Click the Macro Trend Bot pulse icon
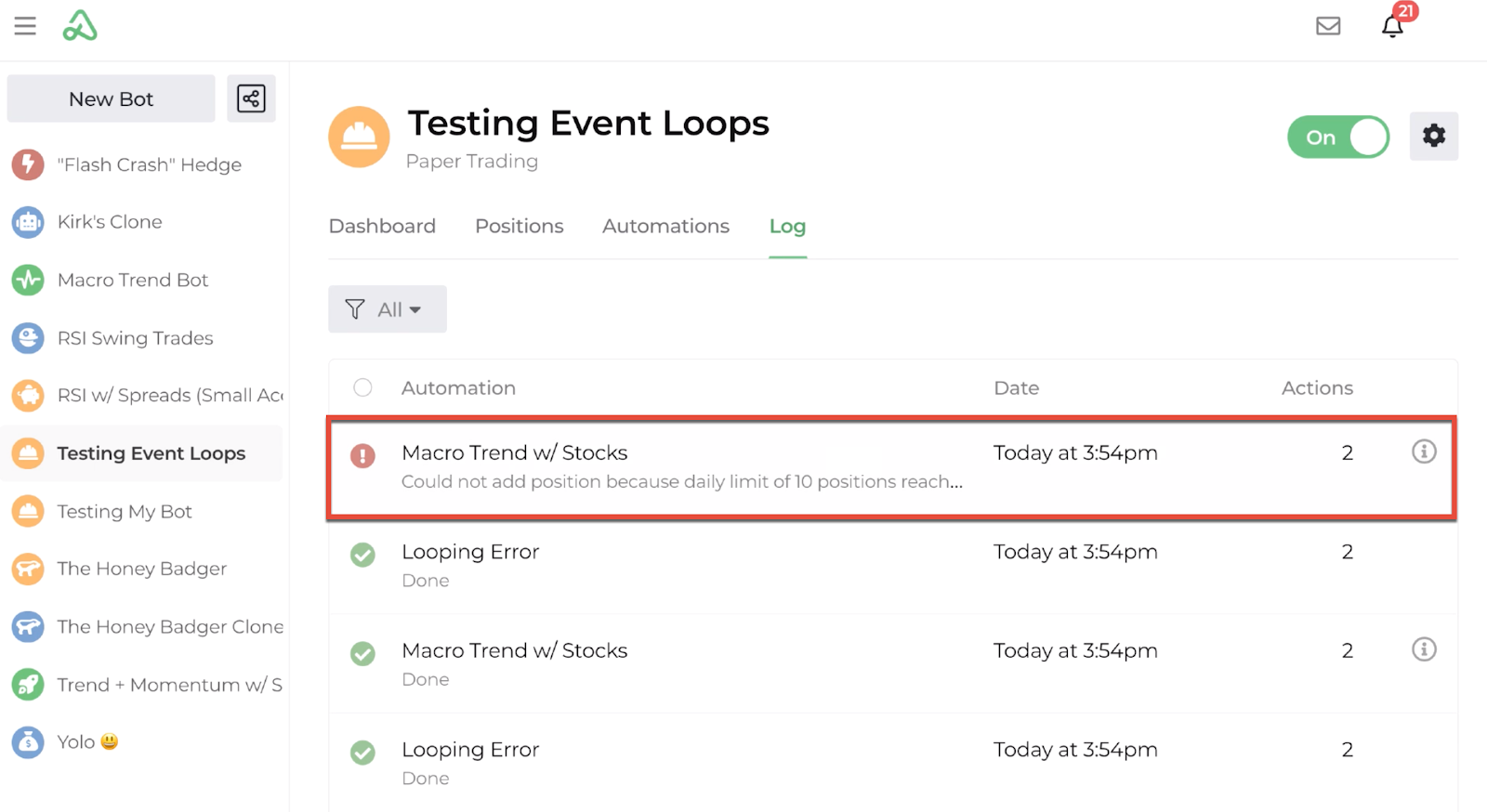This screenshot has width=1487, height=812. tap(28, 280)
